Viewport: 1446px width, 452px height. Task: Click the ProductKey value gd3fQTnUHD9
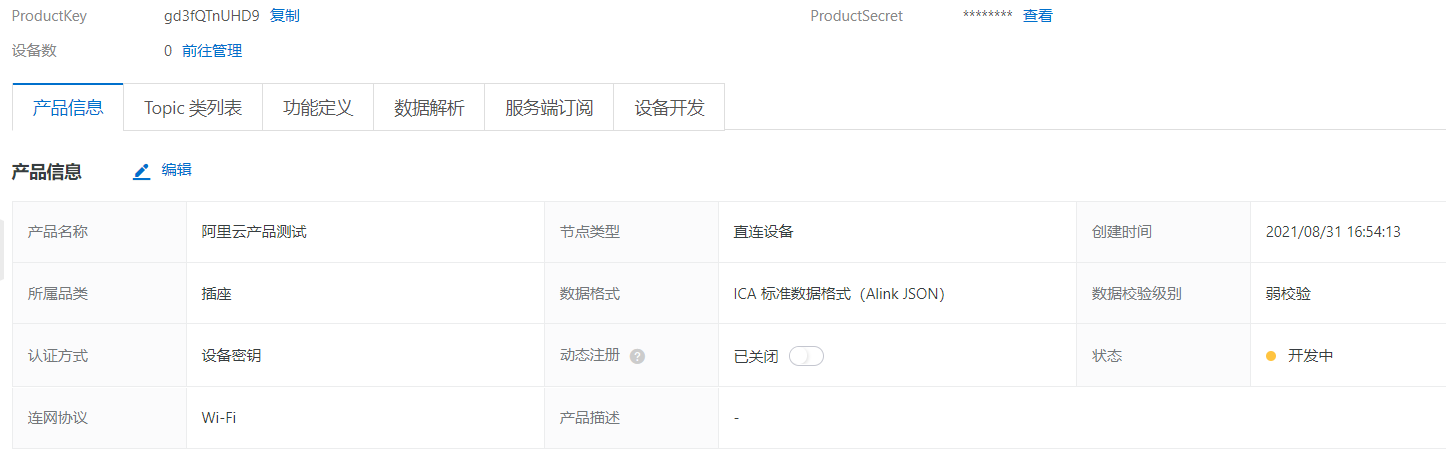pos(211,16)
